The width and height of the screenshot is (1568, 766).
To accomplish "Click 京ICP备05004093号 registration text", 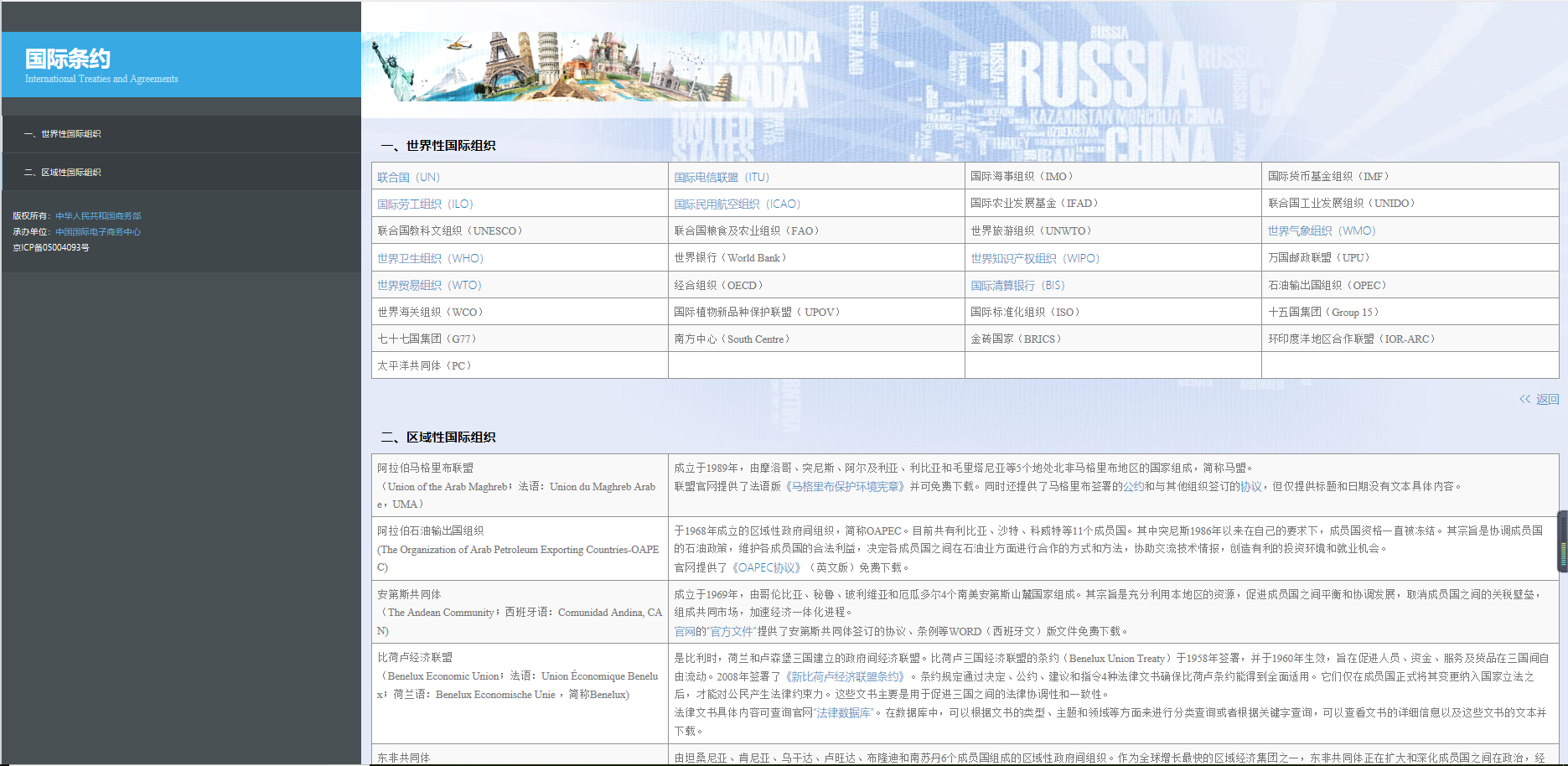I will pos(51,248).
